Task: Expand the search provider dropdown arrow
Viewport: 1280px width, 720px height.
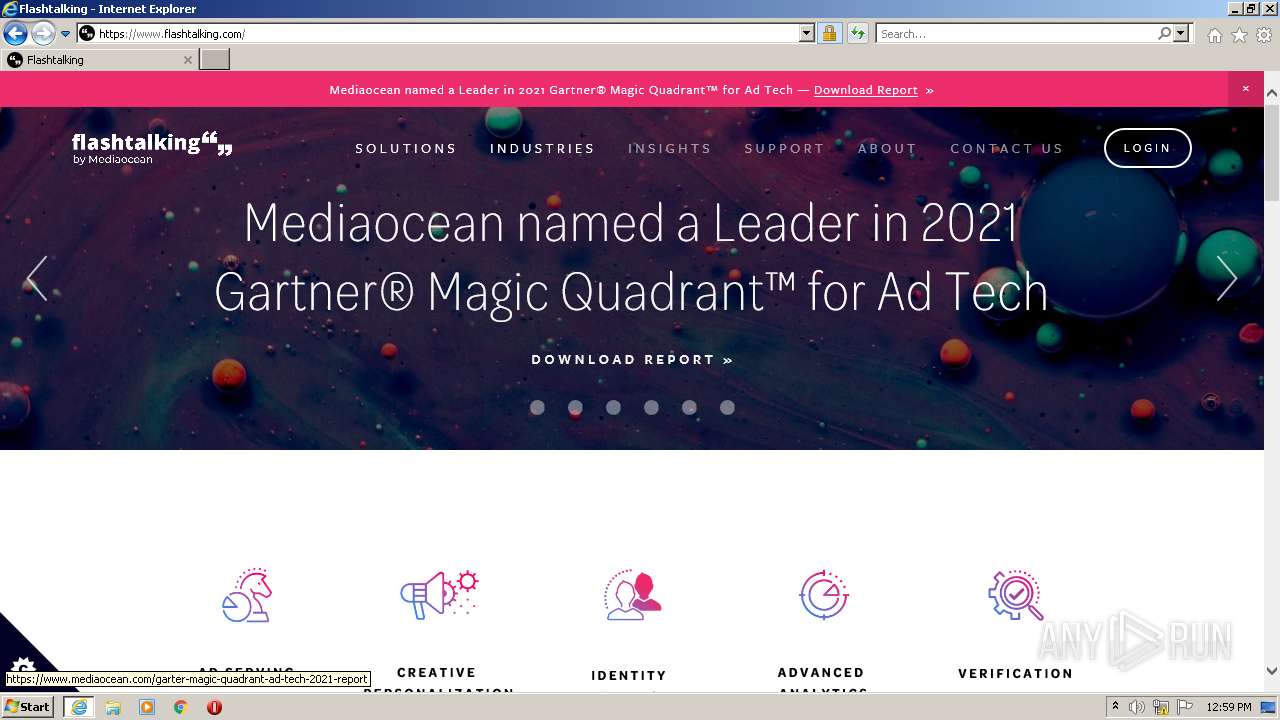Action: tap(1181, 33)
